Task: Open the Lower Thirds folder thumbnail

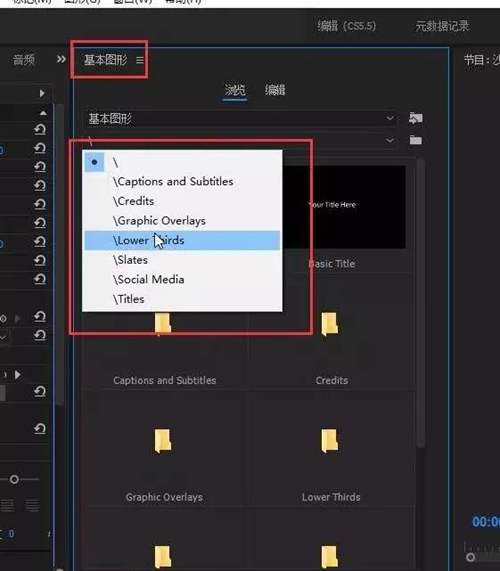Action: coord(330,441)
